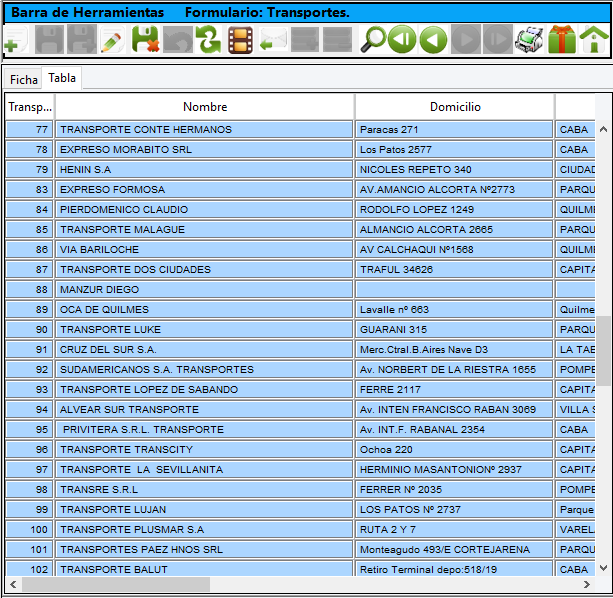Select OCA DE QUILMES cell
613x598 pixels.
tap(204, 309)
